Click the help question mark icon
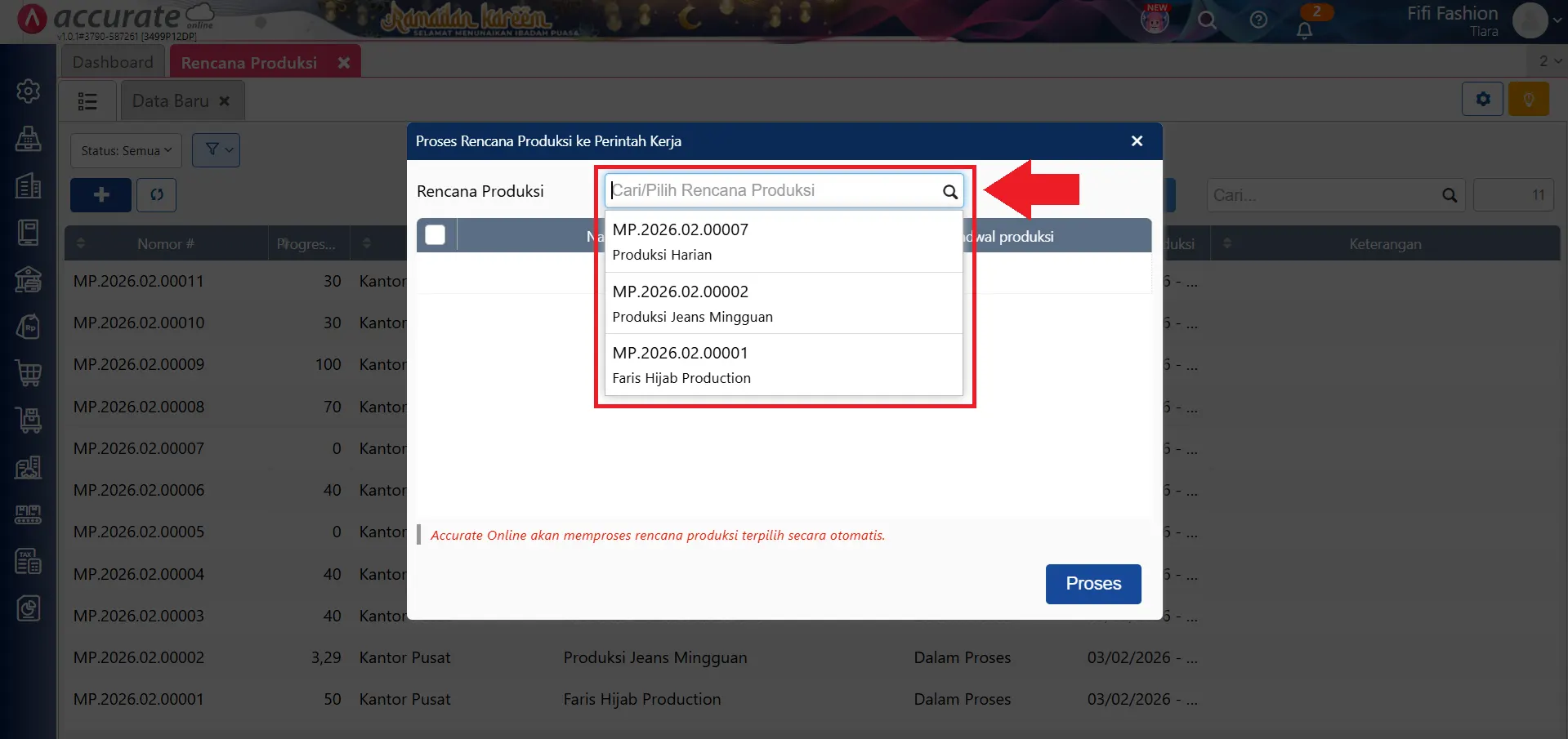1568x739 pixels. point(1258,20)
